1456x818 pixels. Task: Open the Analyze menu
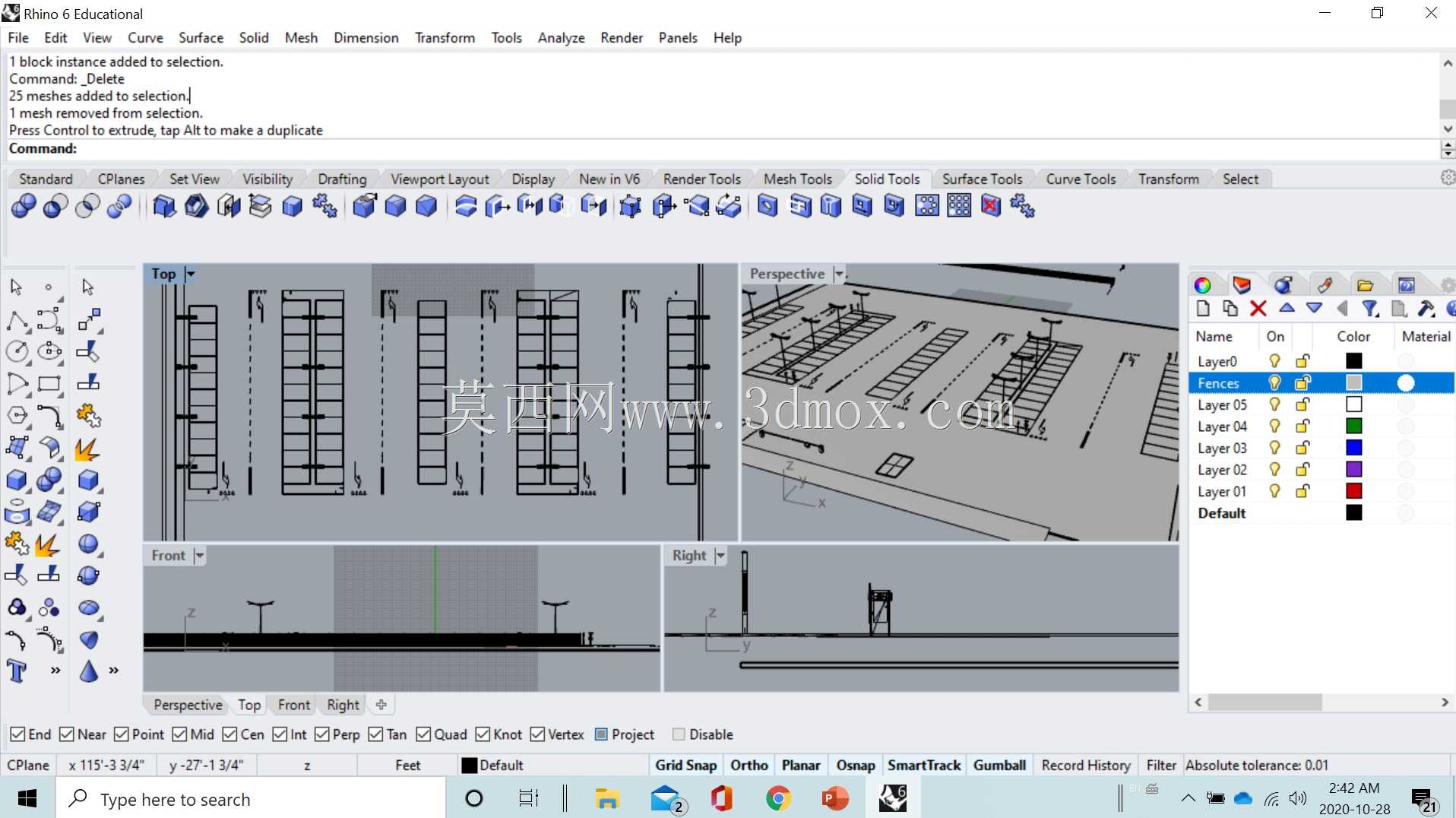click(561, 38)
